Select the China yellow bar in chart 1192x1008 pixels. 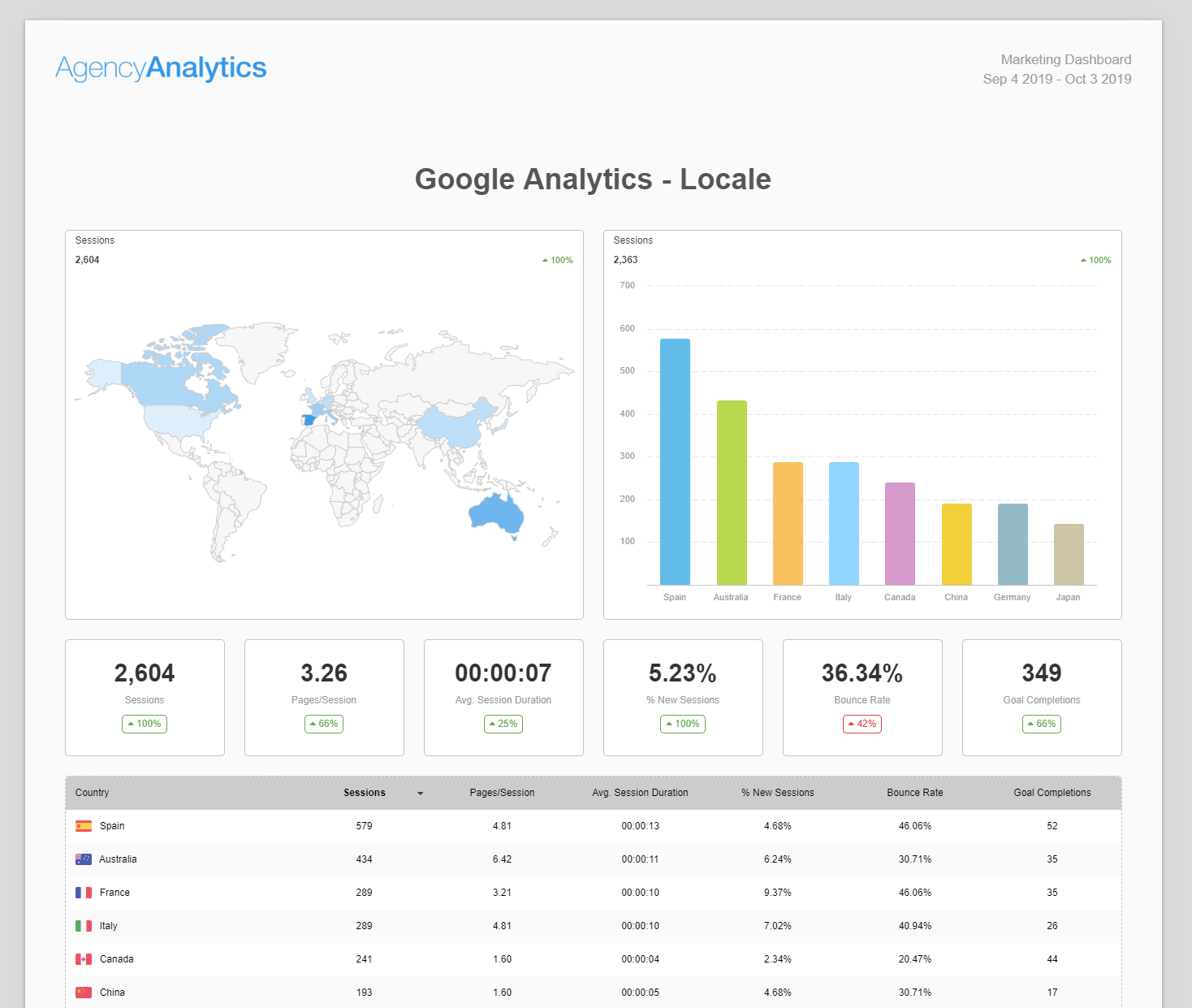click(x=957, y=544)
